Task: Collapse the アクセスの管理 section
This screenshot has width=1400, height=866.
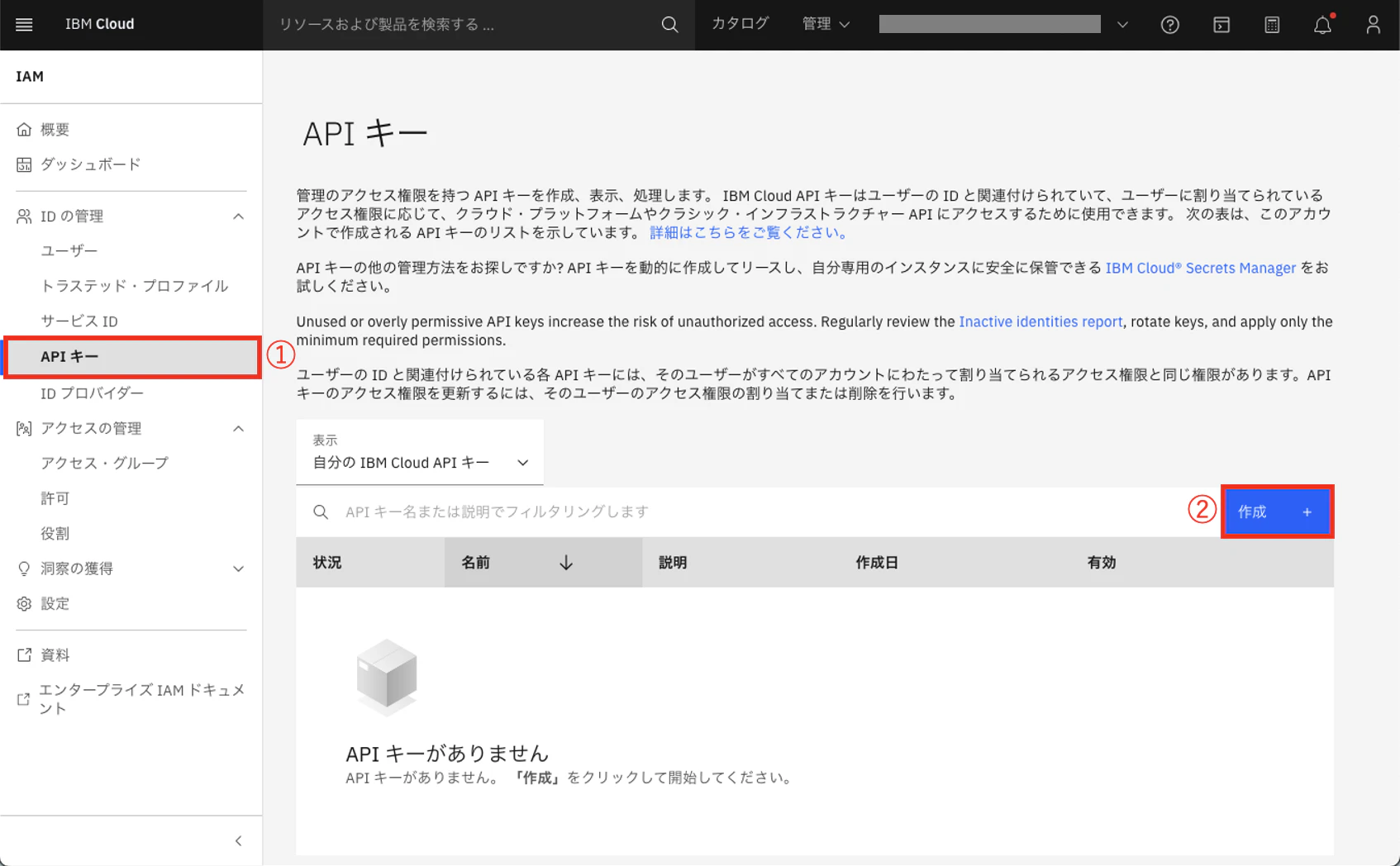Action: coord(238,429)
